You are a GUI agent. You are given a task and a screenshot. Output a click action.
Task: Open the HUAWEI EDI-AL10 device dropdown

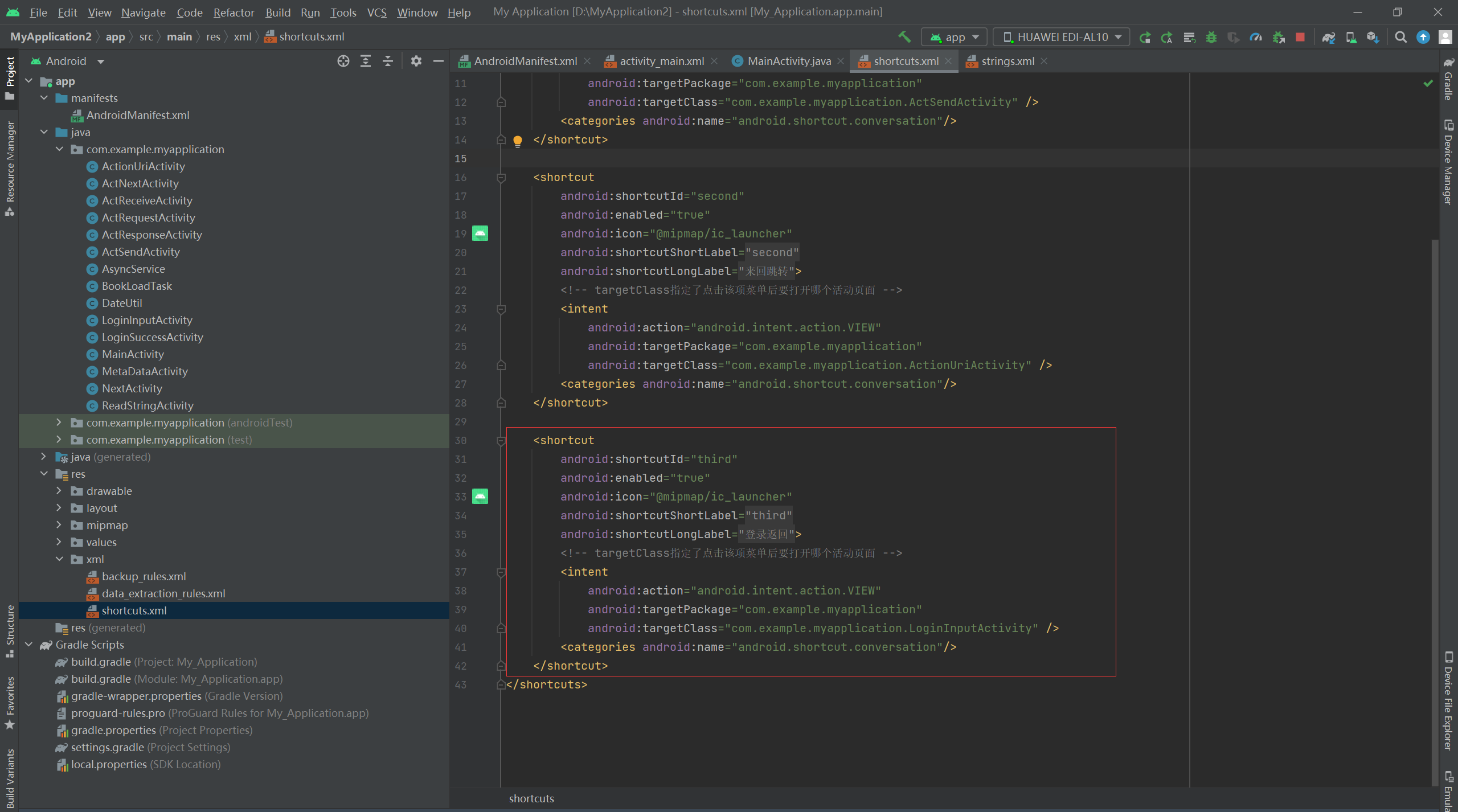(x=1062, y=37)
